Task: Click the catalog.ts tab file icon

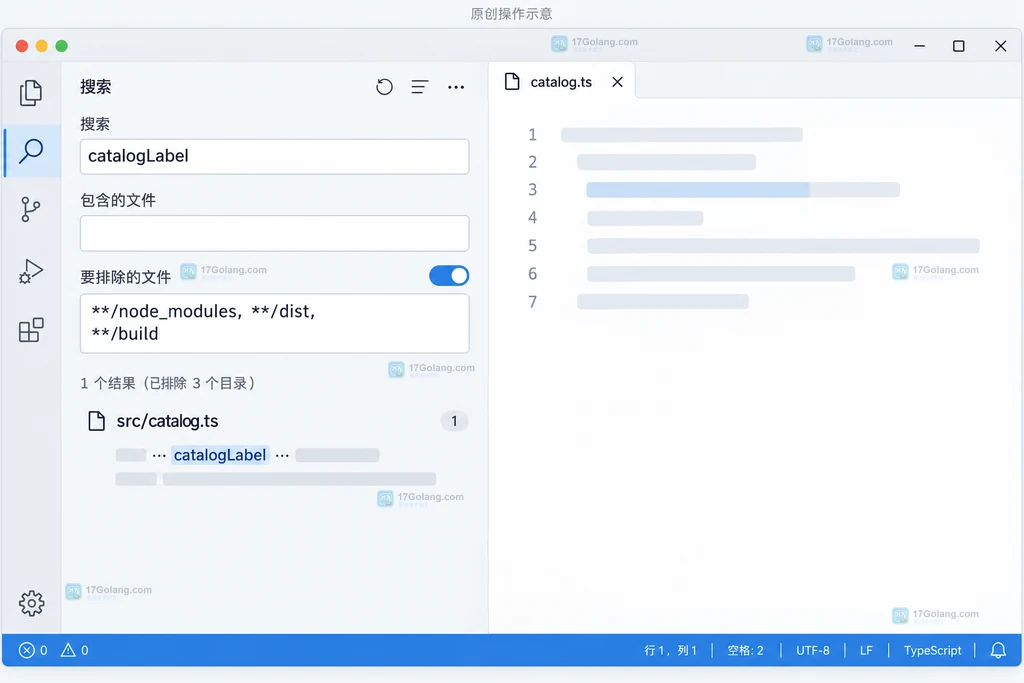Action: 512,82
